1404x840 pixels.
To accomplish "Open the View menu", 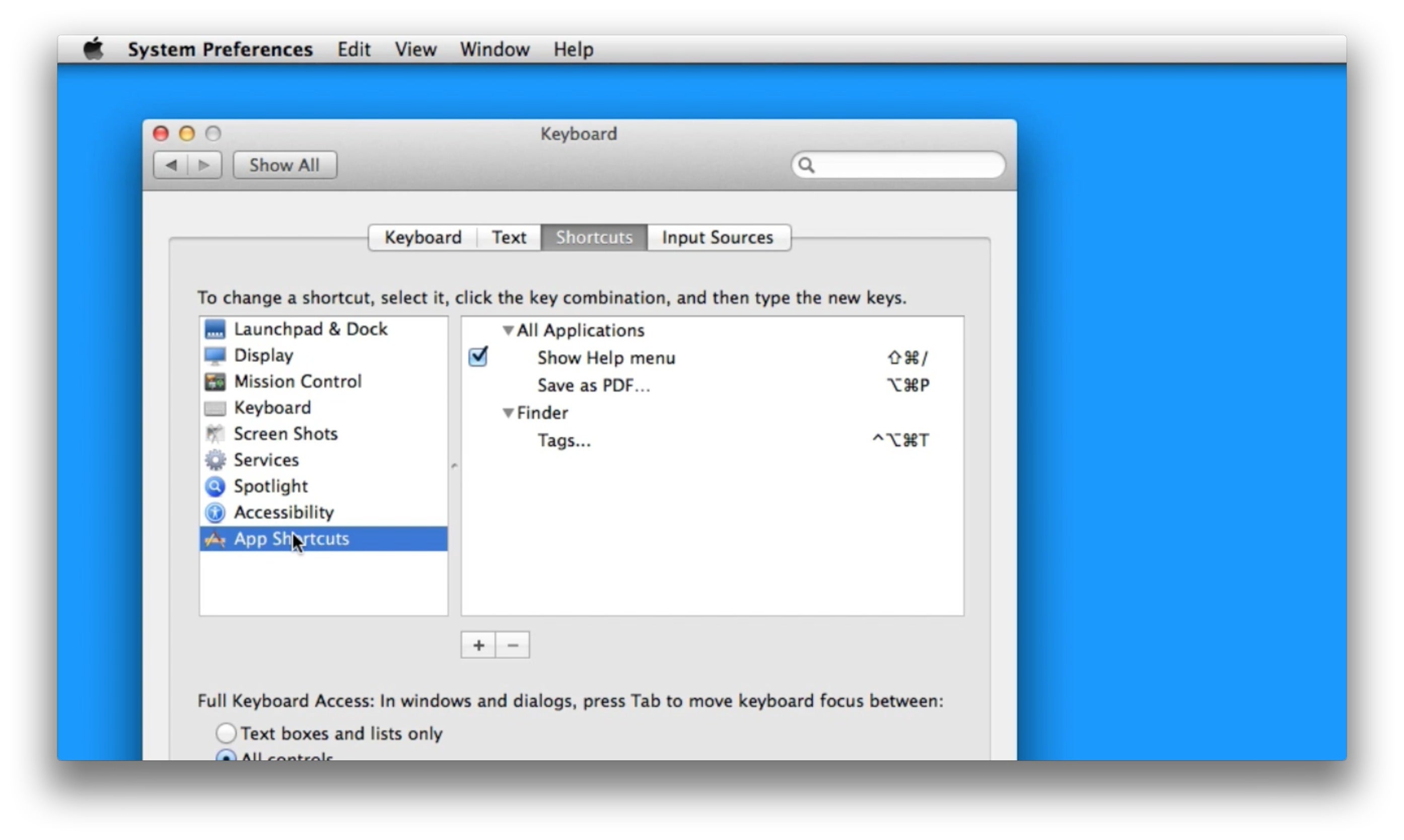I will pyautogui.click(x=415, y=49).
